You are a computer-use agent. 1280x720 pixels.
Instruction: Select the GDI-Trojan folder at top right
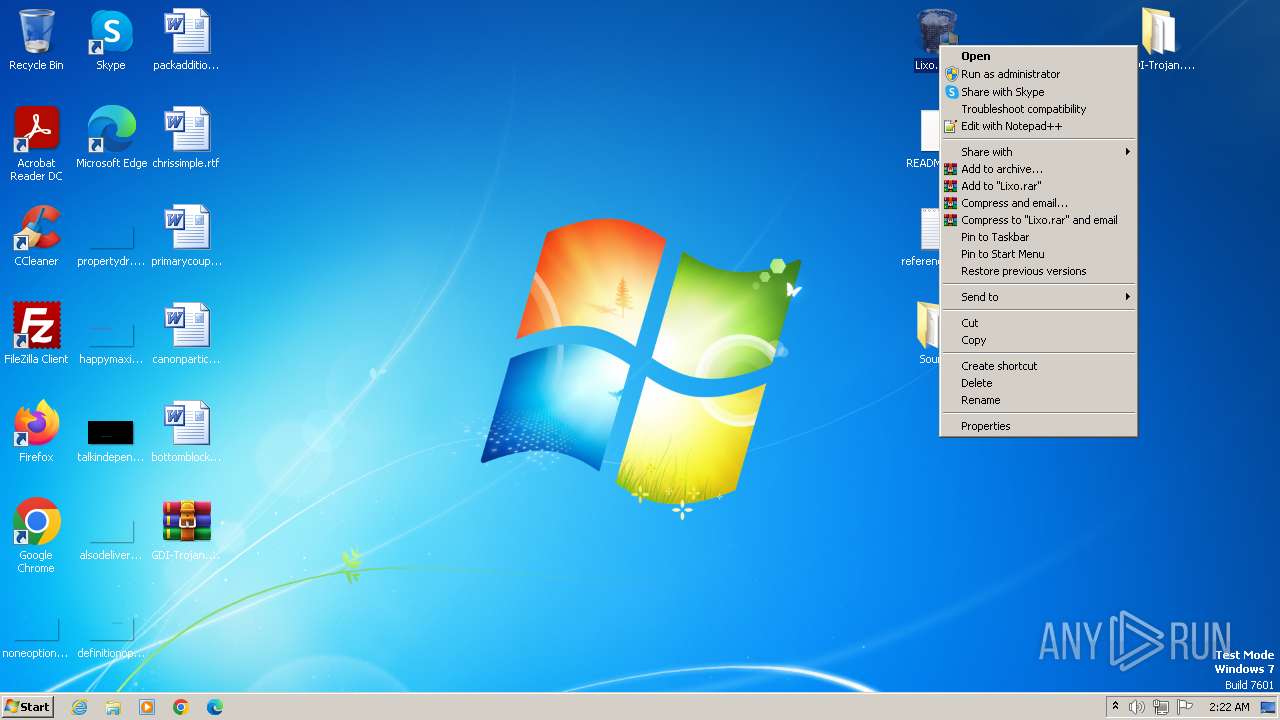coord(1161,41)
